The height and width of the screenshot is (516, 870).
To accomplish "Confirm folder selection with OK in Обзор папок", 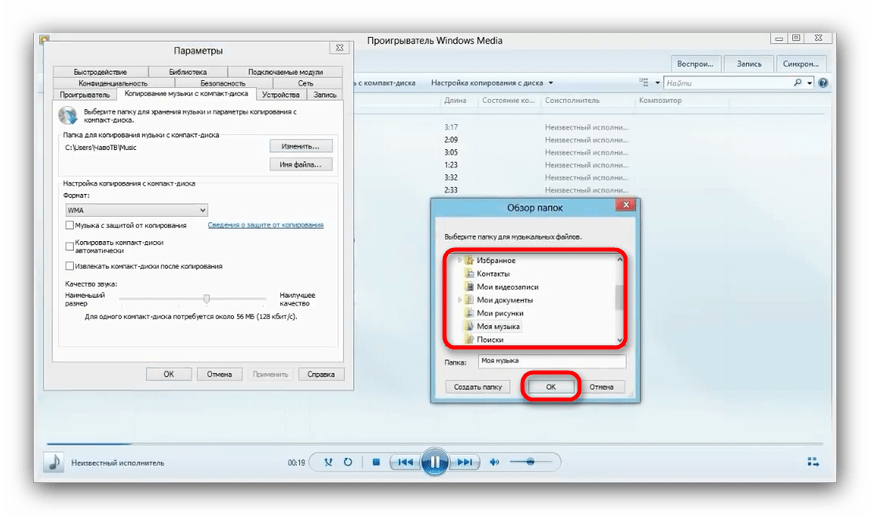I will click(550, 387).
